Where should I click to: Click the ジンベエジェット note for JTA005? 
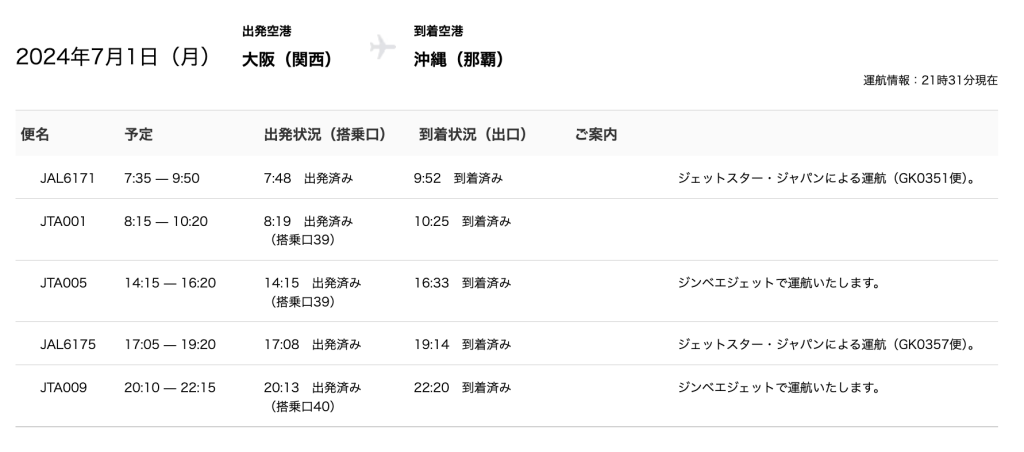[779, 283]
